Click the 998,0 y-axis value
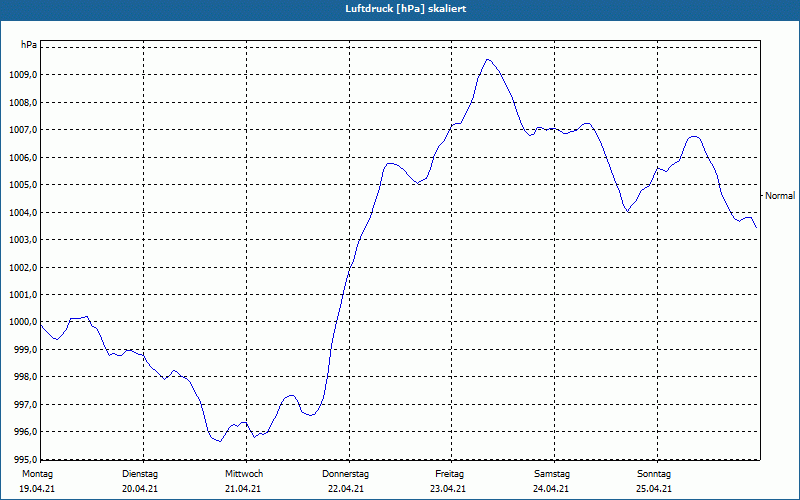 tap(25, 377)
